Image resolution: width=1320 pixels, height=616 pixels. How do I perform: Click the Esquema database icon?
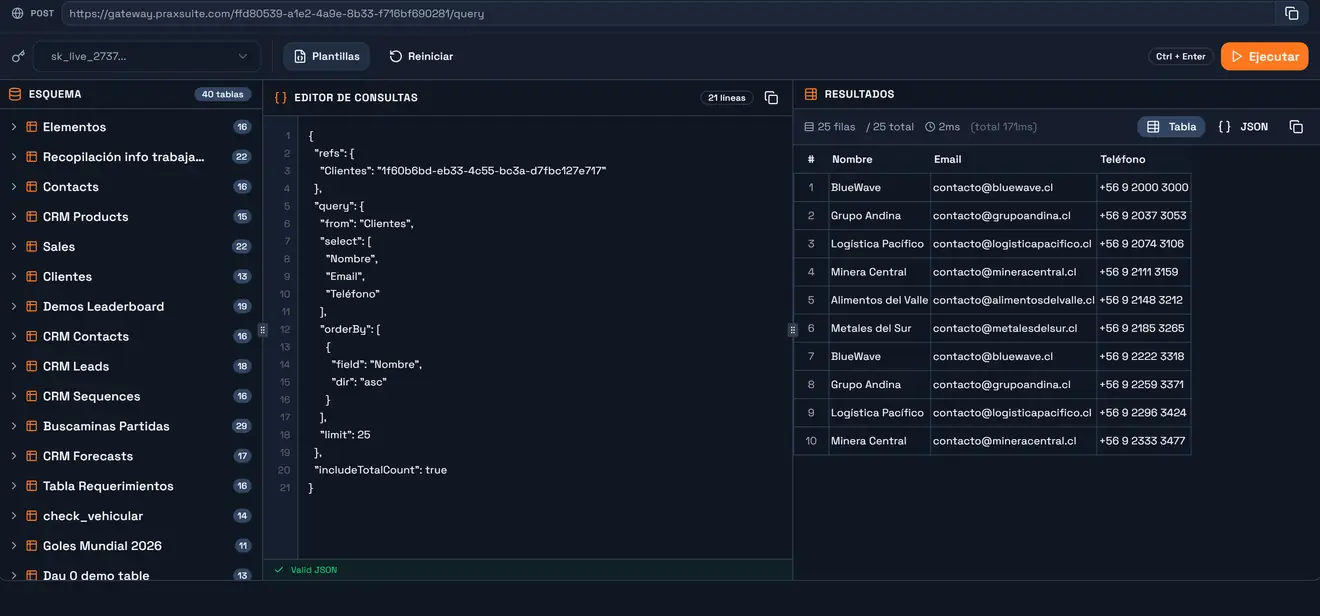point(15,94)
